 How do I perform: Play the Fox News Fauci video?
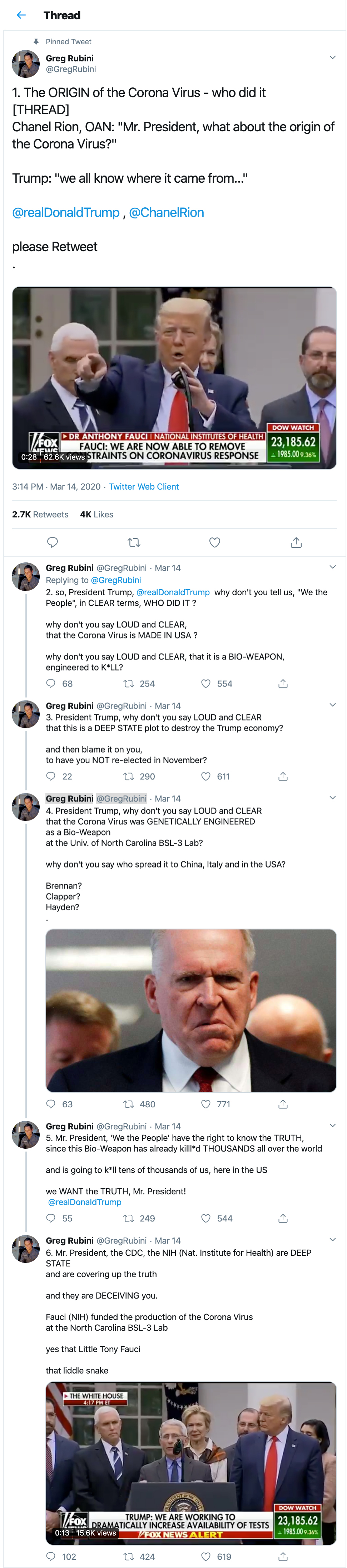click(174, 378)
